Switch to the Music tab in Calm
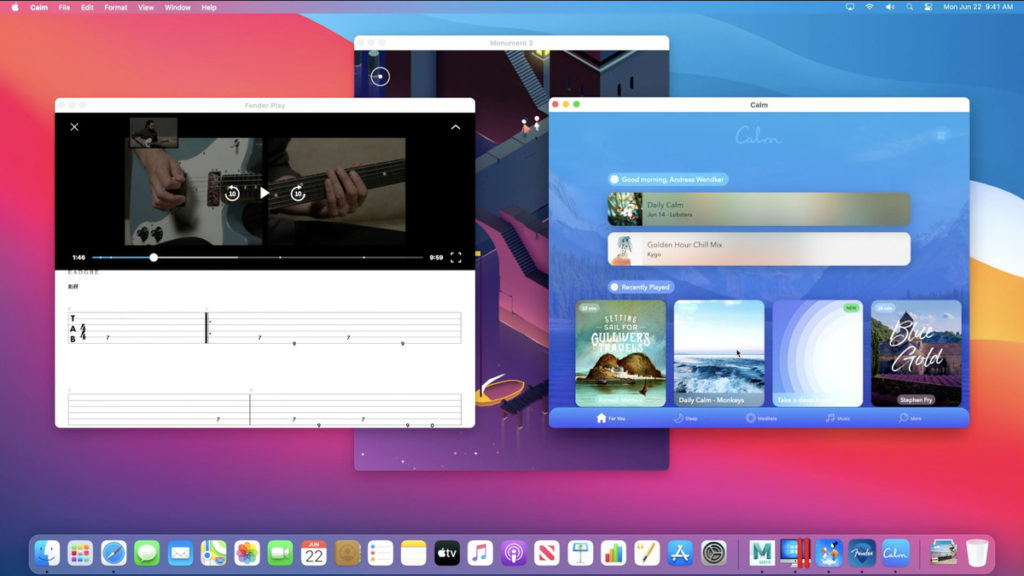 click(x=838, y=418)
